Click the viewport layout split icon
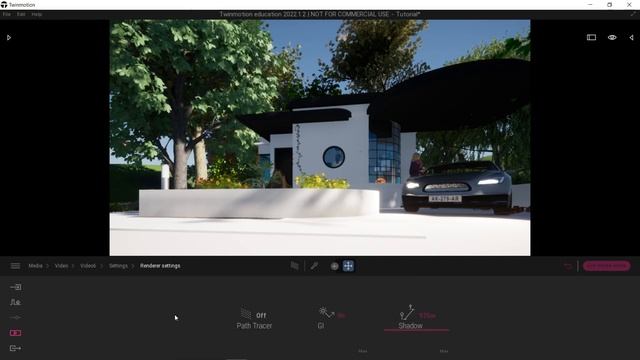This screenshot has height=360, width=640. (x=591, y=38)
